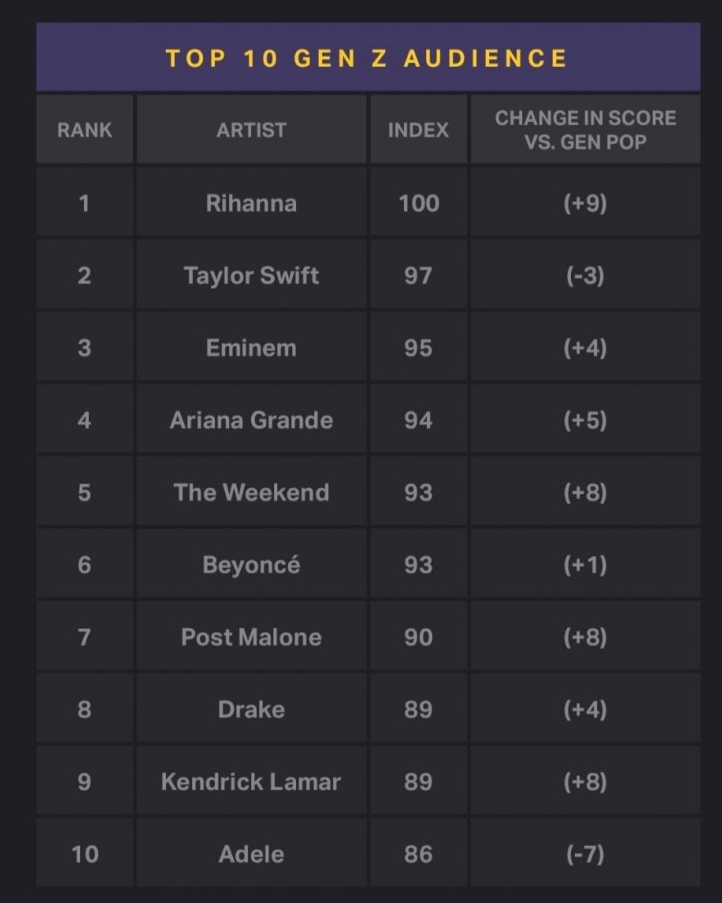Click the RANK column header
This screenshot has height=903, width=722.
tap(84, 130)
